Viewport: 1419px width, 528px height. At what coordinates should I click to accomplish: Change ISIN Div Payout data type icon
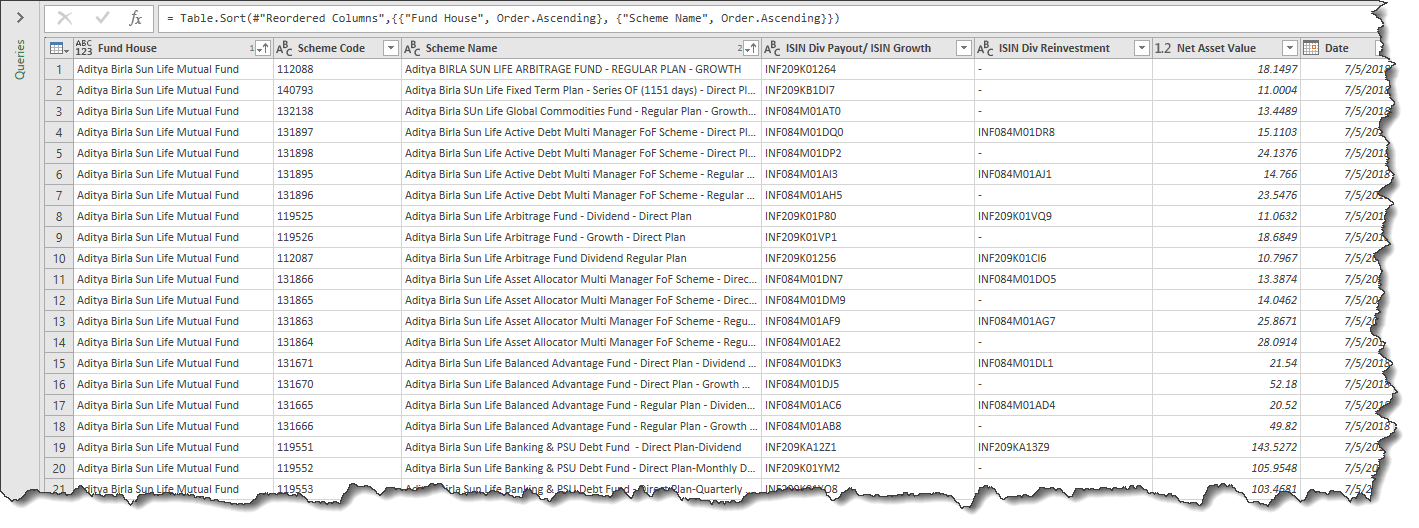pos(773,48)
